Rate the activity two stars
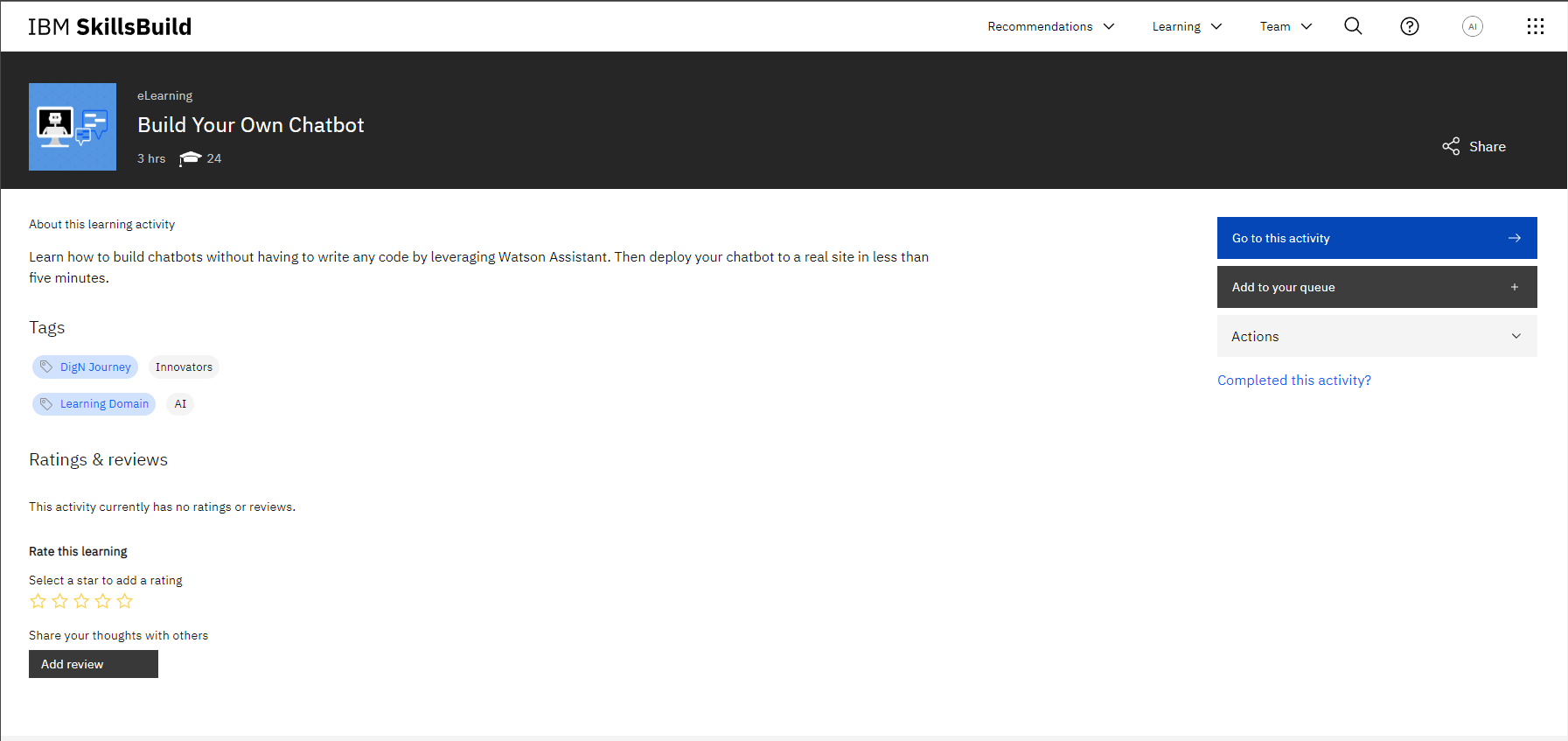This screenshot has height=741, width=1568. click(x=59, y=601)
